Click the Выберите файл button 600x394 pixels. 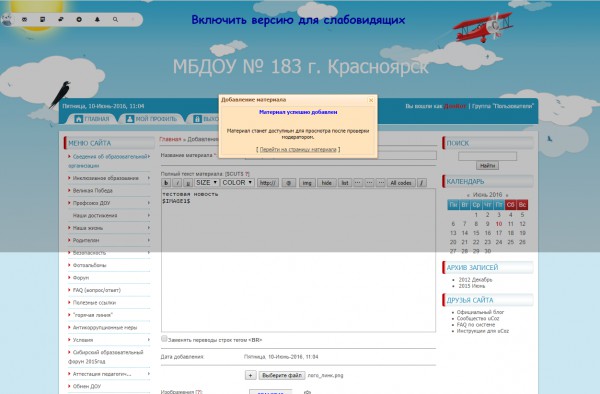[282, 375]
